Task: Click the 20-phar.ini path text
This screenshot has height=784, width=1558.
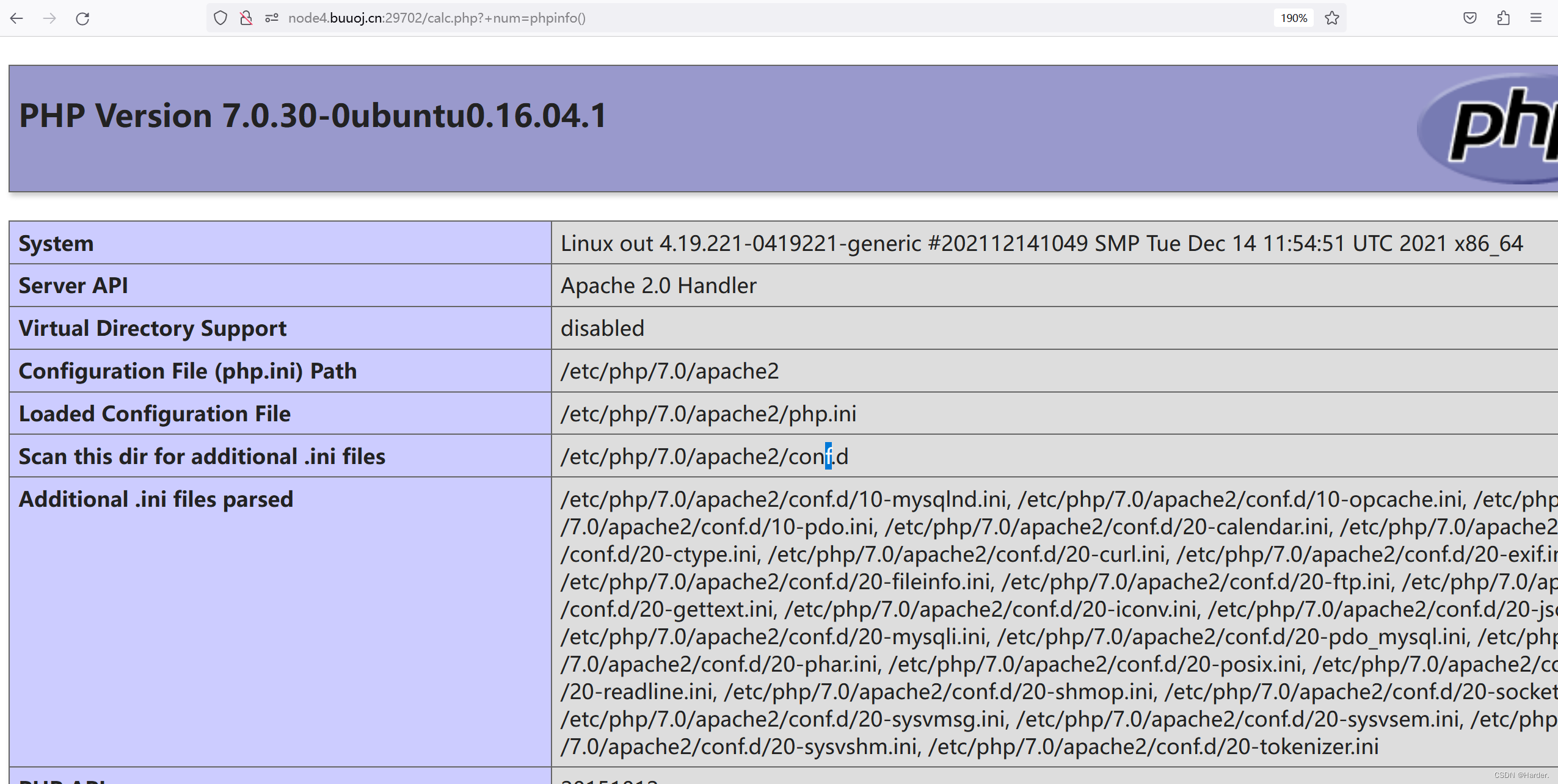Action: pyautogui.click(x=719, y=664)
